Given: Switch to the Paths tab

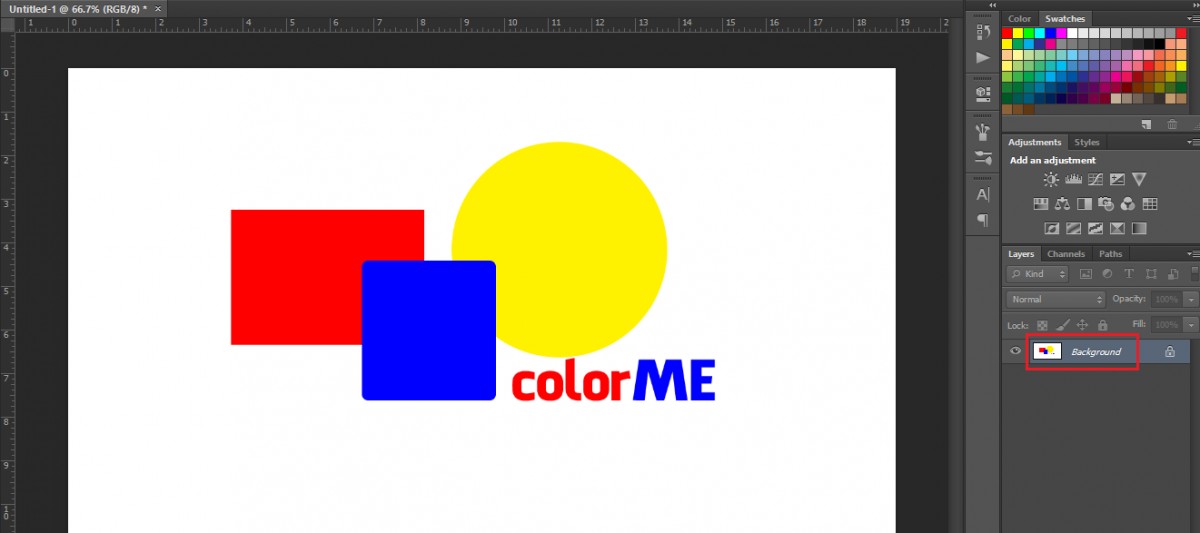Looking at the screenshot, I should click(1111, 254).
